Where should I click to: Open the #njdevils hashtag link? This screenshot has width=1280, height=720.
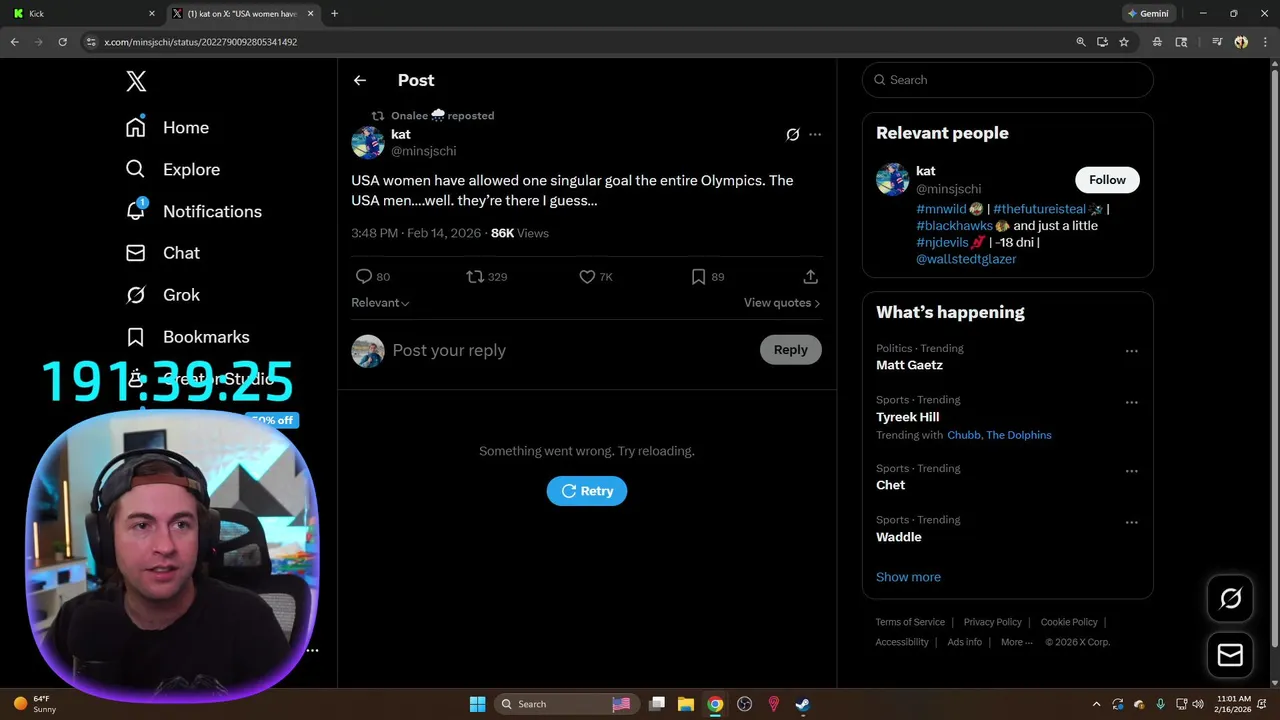click(942, 242)
